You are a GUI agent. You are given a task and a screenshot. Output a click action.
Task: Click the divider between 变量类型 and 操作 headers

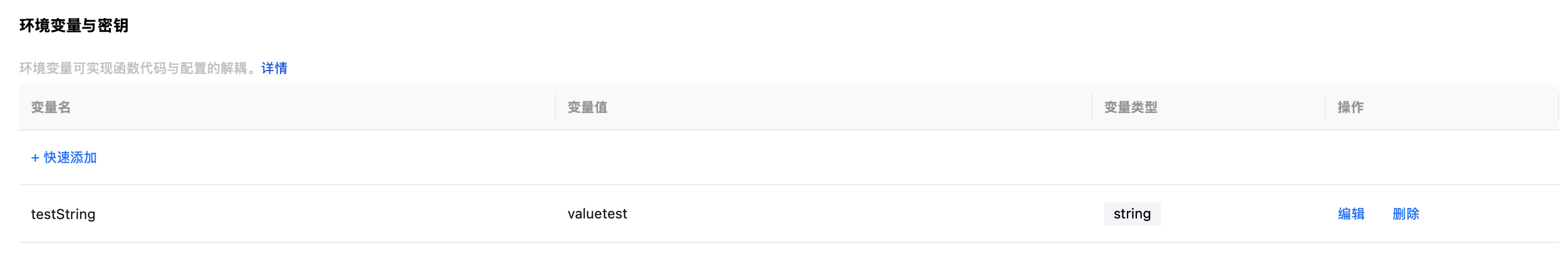(1325, 108)
